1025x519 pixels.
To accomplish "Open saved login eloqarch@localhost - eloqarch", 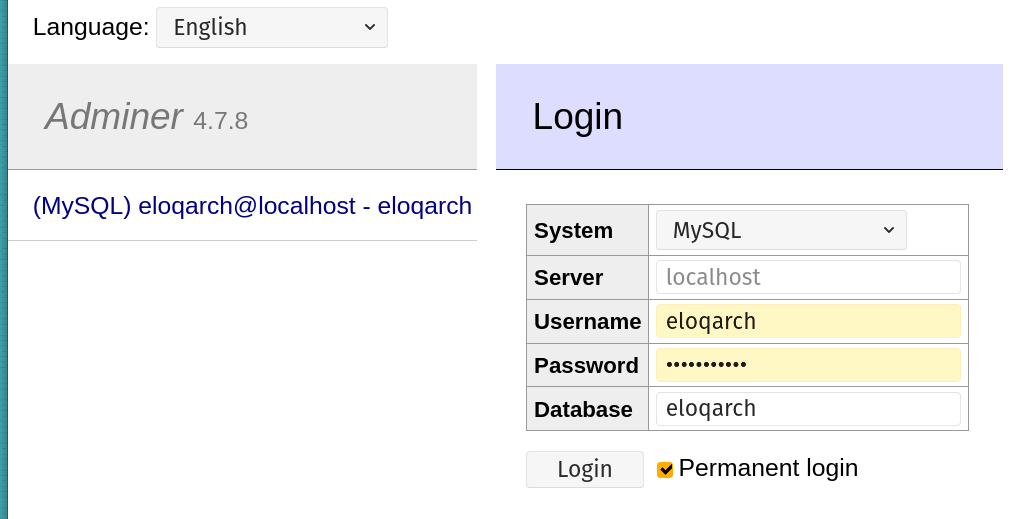I will (252, 206).
